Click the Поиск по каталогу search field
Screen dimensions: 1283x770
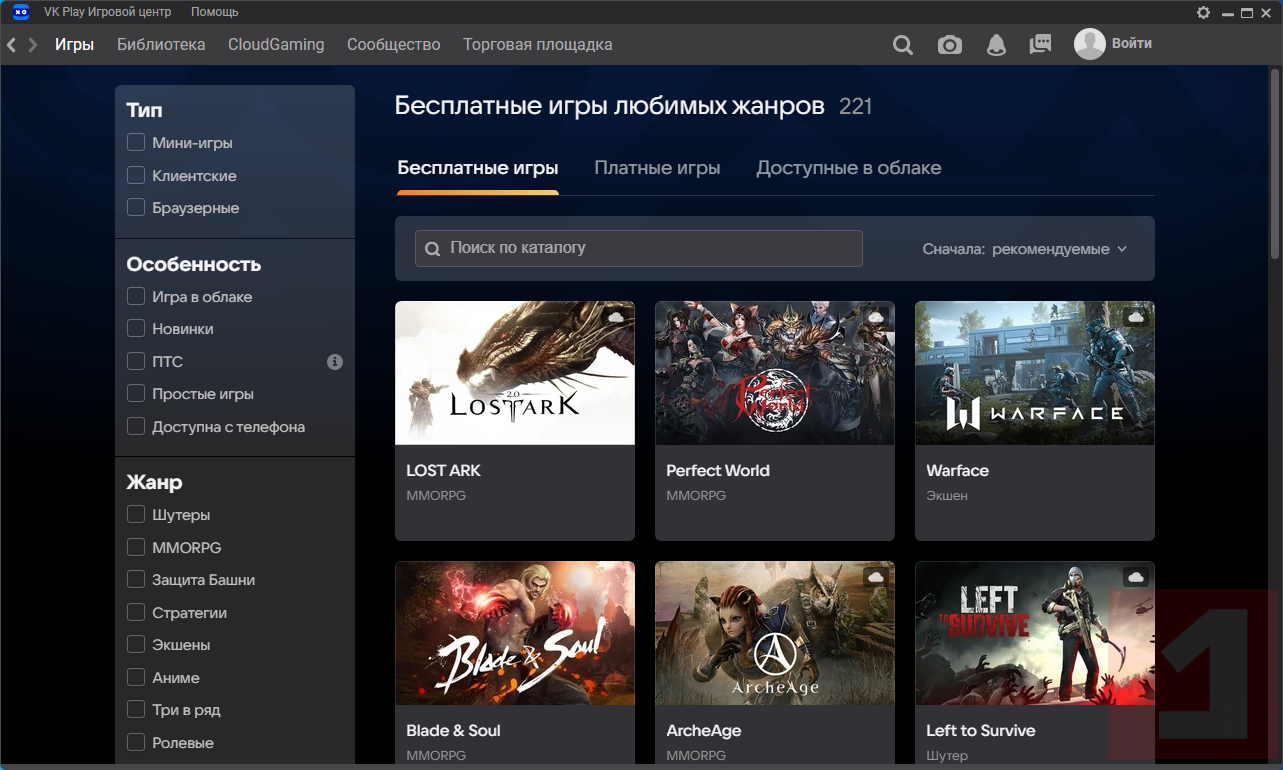click(639, 249)
